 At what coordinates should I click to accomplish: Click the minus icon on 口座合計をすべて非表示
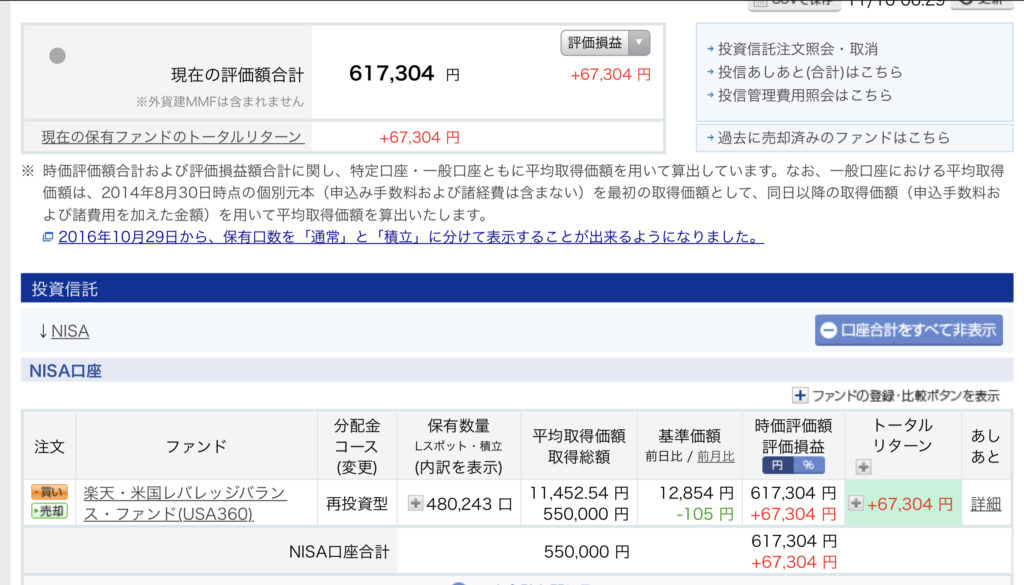tap(829, 330)
